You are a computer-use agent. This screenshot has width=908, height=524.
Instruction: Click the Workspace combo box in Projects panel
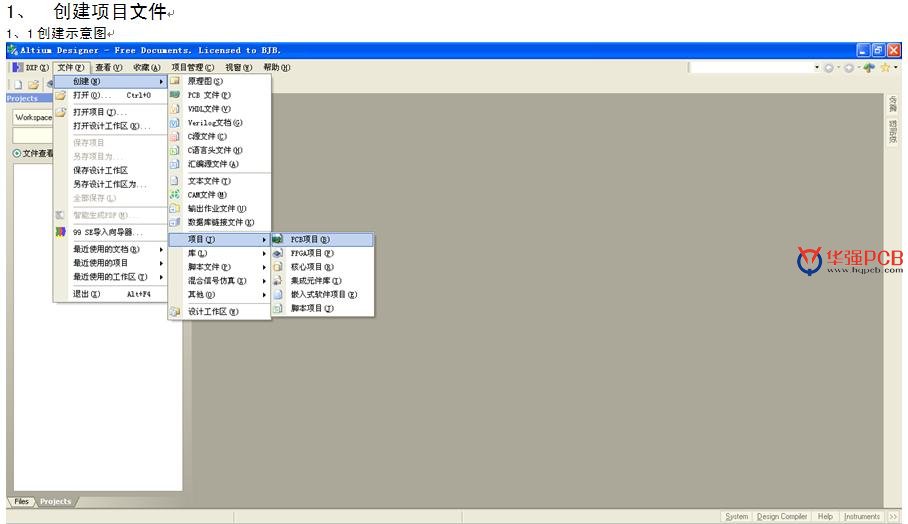pos(33,117)
